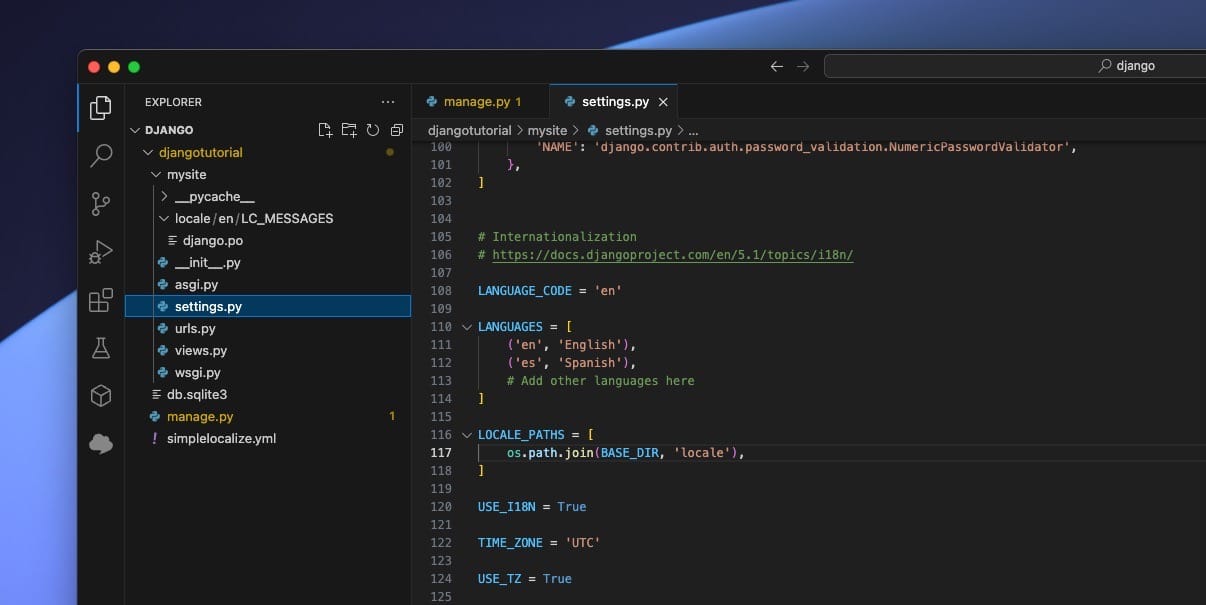The height and width of the screenshot is (605, 1206).
Task: Click the LANGUAGE_CODE variable
Action: tap(525, 291)
